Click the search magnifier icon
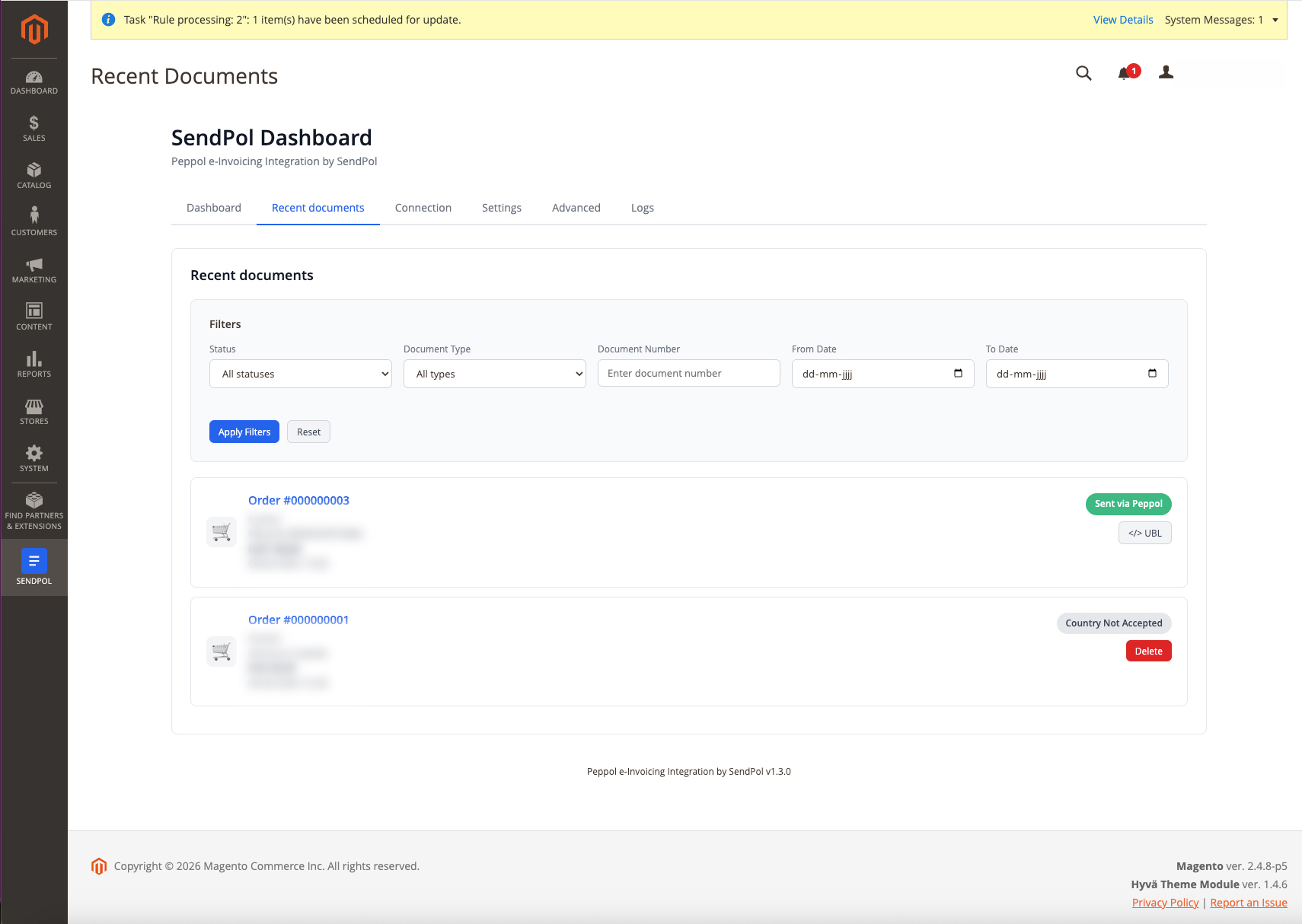Viewport: 1302px width, 924px height. tap(1083, 73)
